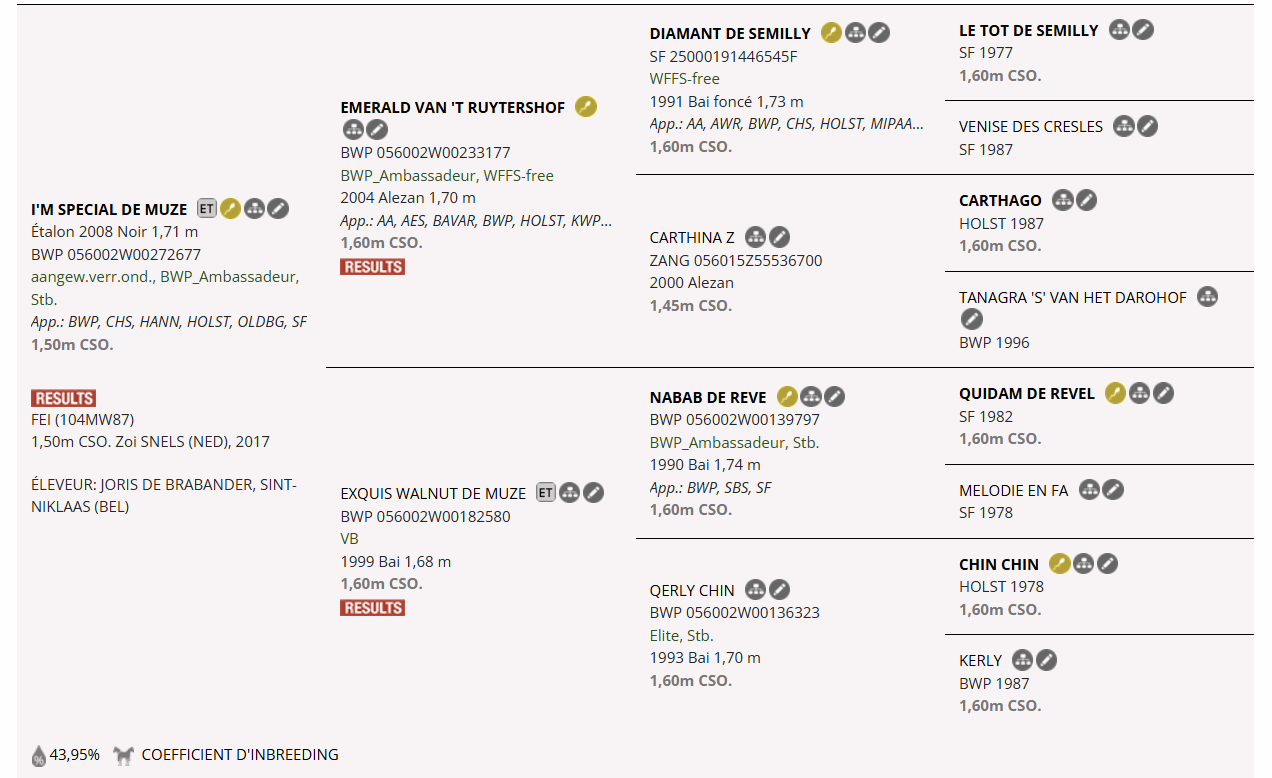1272x778 pixels.
Task: Click the Coefficient d'Inbreeding label
Action: tap(240, 755)
